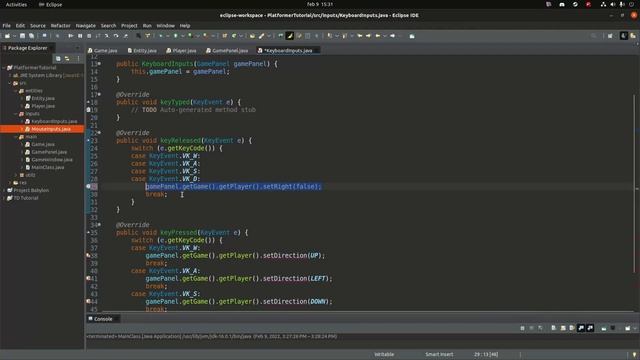Open the New file dropdown arrow

click(x=14, y=36)
